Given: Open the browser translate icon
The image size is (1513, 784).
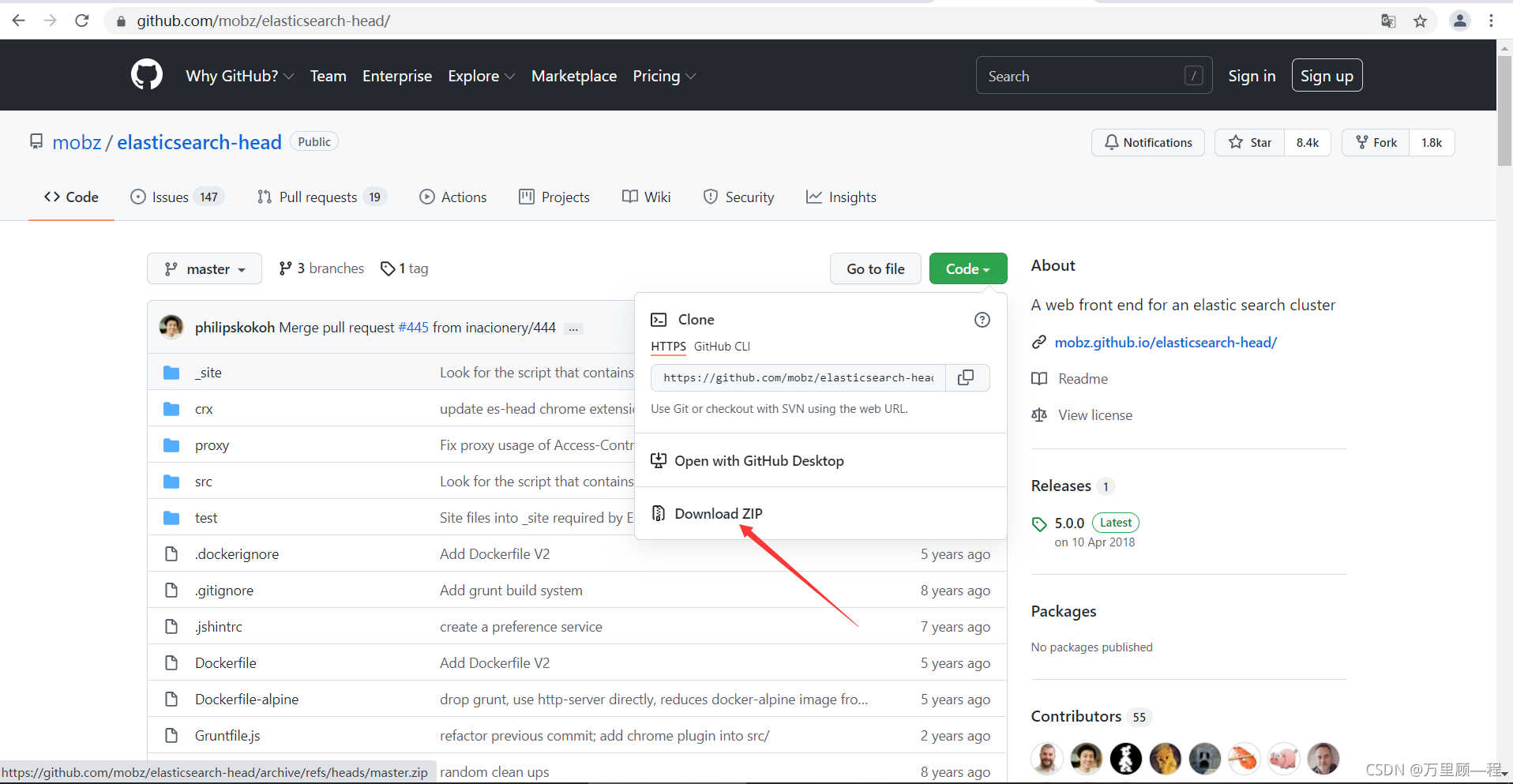Looking at the screenshot, I should [1388, 21].
